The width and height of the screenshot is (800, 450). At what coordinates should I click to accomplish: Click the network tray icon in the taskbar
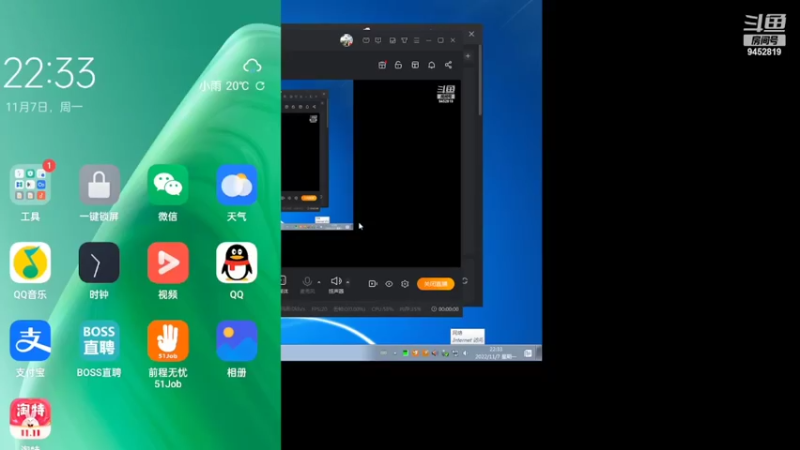coord(455,353)
